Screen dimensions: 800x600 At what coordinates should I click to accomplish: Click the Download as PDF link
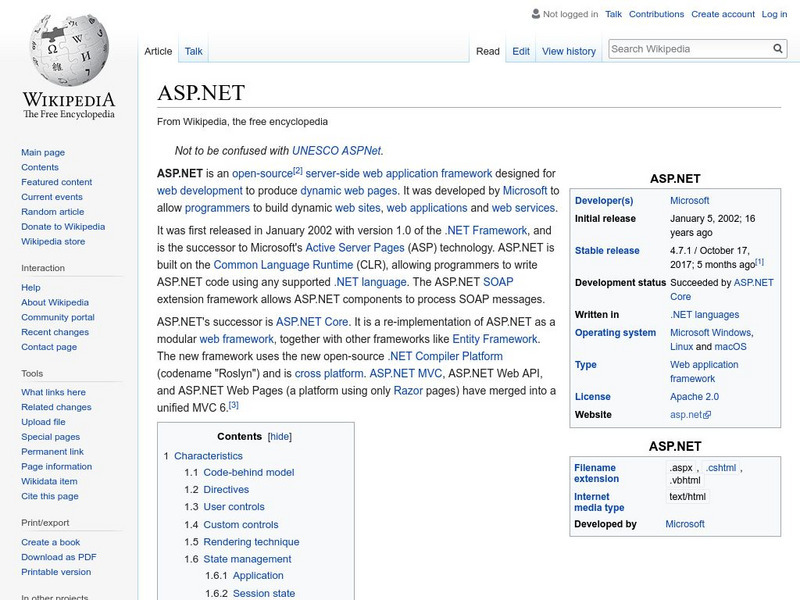click(59, 557)
